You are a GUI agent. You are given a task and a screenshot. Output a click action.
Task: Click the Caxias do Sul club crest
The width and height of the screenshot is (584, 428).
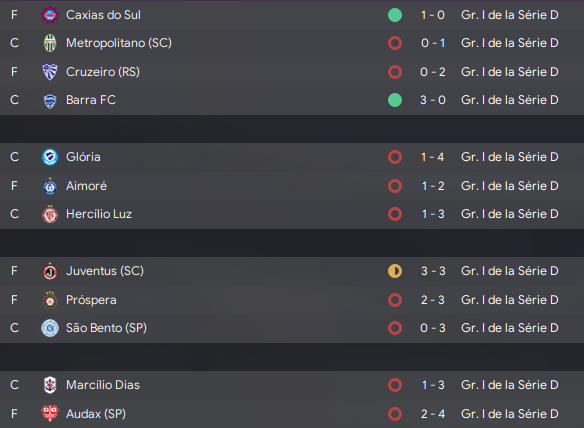point(50,15)
